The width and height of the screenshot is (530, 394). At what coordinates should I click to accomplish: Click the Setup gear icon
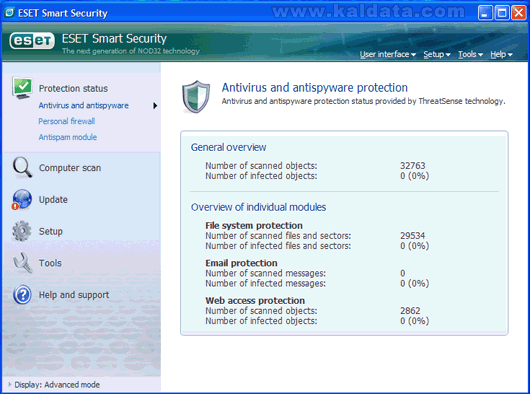(x=22, y=231)
